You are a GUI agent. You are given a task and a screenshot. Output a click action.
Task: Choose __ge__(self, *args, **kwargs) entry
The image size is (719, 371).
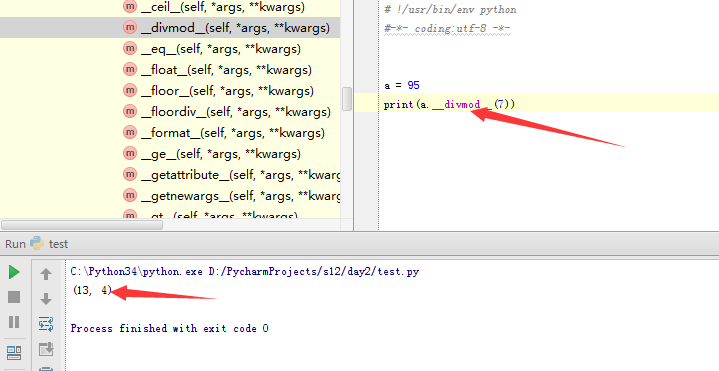click(x=221, y=155)
